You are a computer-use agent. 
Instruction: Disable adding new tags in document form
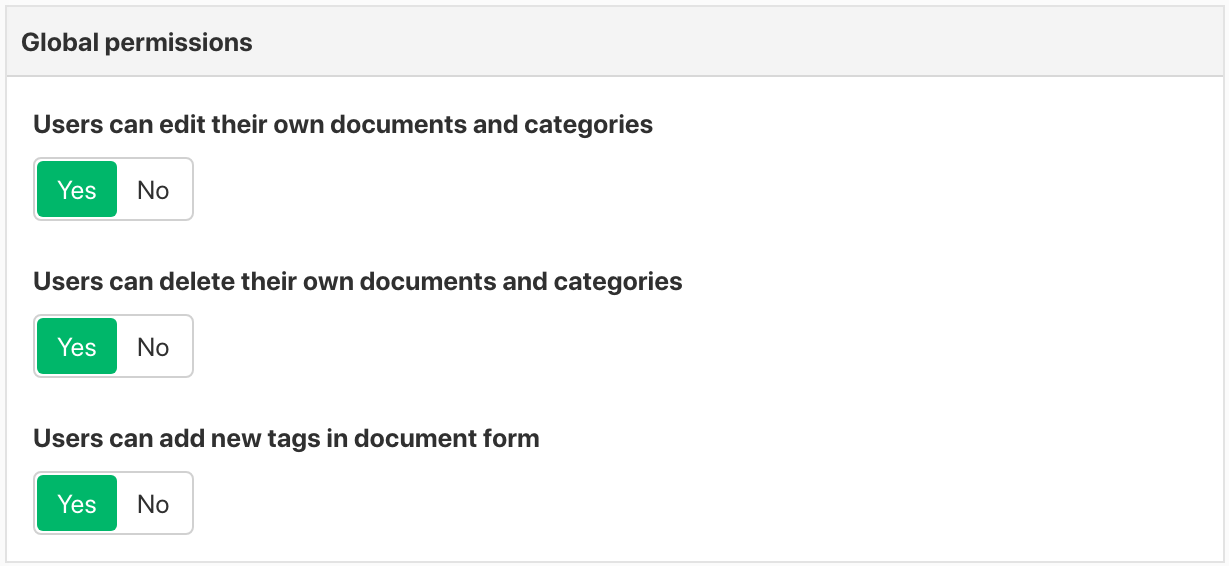(153, 504)
